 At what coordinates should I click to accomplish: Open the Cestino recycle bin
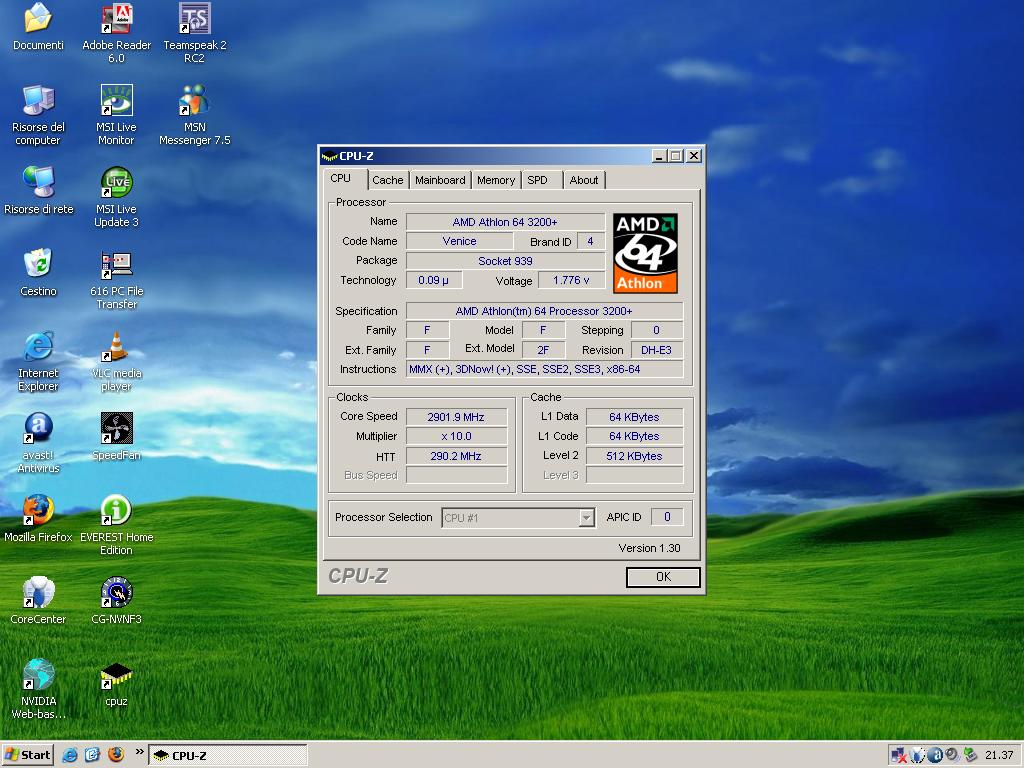(38, 273)
